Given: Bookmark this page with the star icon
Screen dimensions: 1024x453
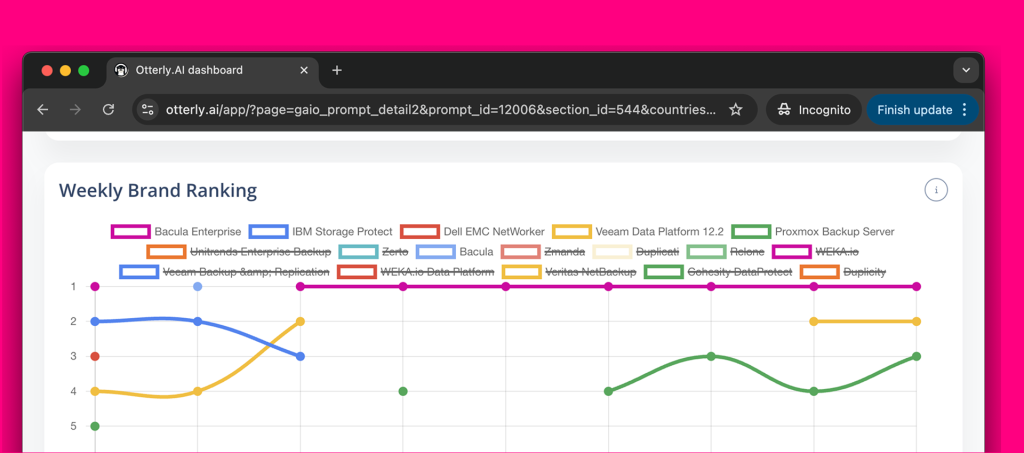Looking at the screenshot, I should (736, 110).
